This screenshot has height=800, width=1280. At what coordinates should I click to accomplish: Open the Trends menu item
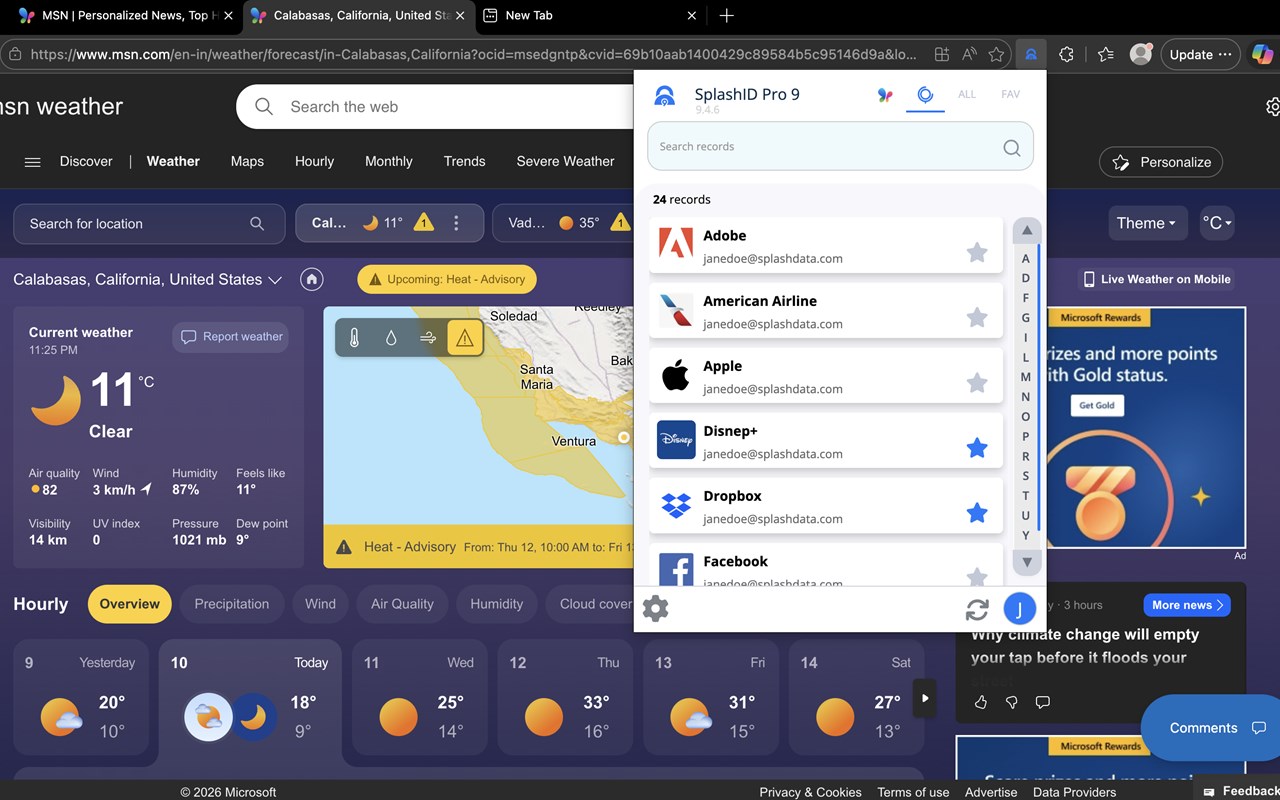click(x=465, y=161)
